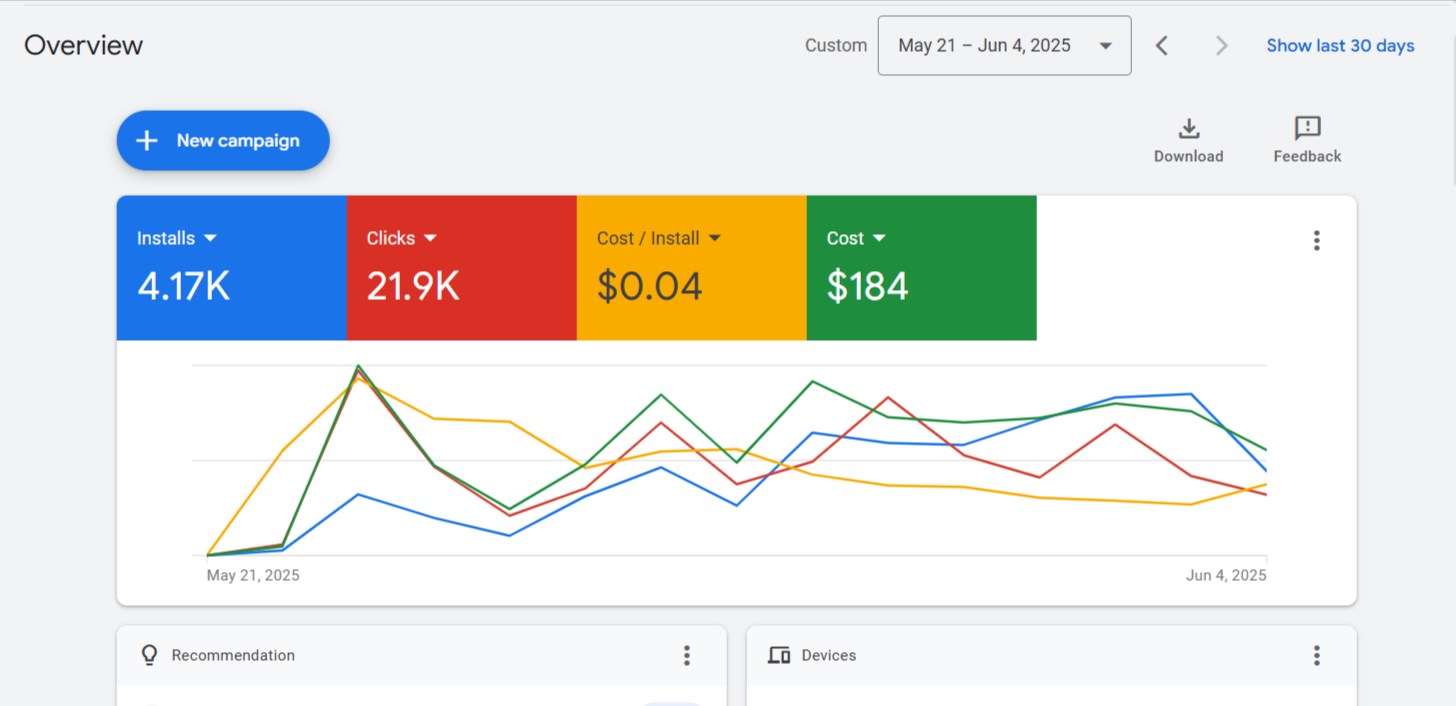The image size is (1456, 706).
Task: Open Devices card more options menu
Action: (1316, 655)
